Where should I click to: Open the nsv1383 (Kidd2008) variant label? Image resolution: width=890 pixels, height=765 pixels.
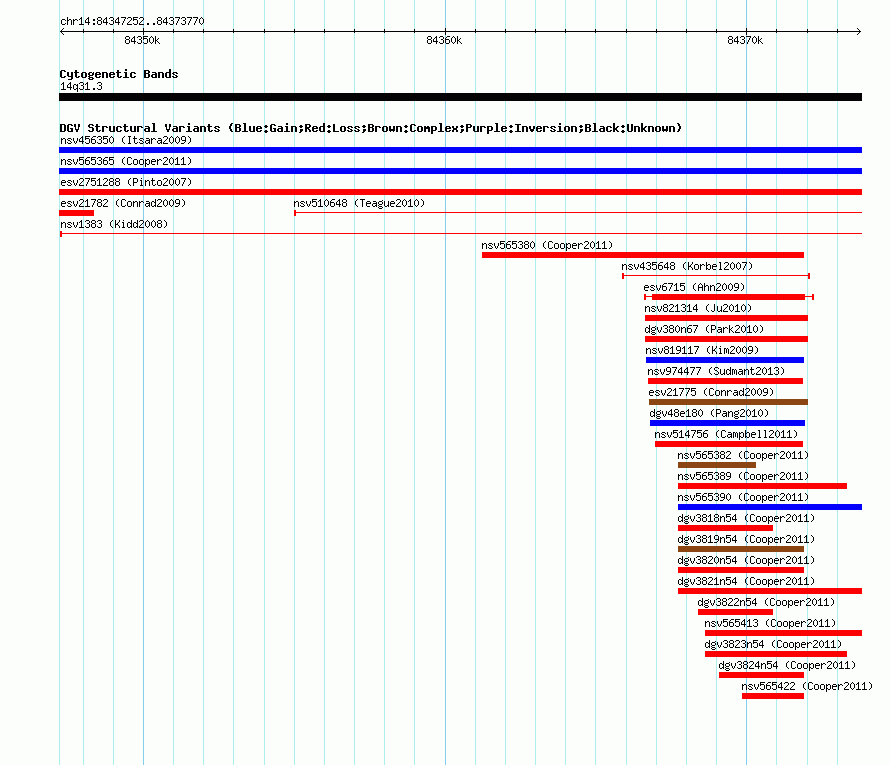pos(114,224)
